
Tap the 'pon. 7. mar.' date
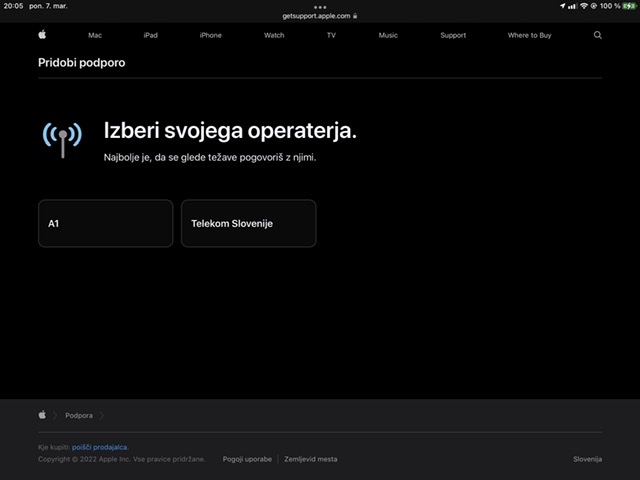click(x=48, y=6)
